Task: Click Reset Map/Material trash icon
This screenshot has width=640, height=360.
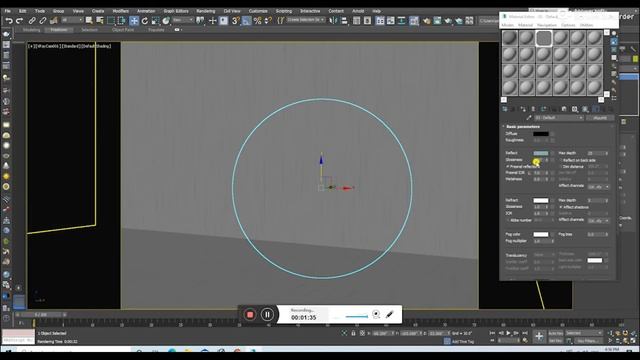Action: tap(533, 109)
